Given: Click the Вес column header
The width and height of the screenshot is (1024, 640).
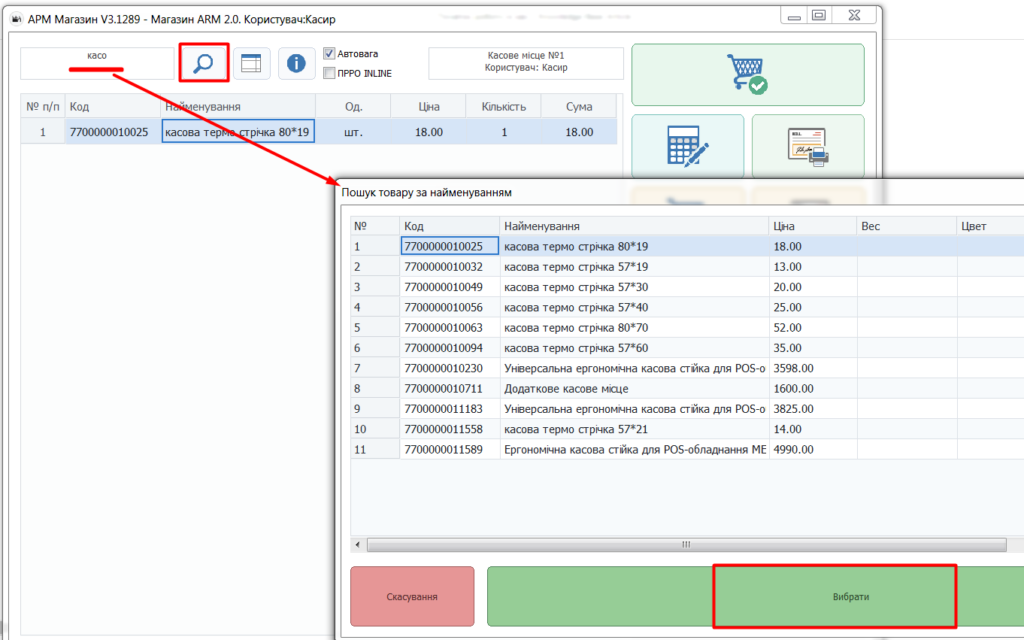Looking at the screenshot, I should 906,226.
